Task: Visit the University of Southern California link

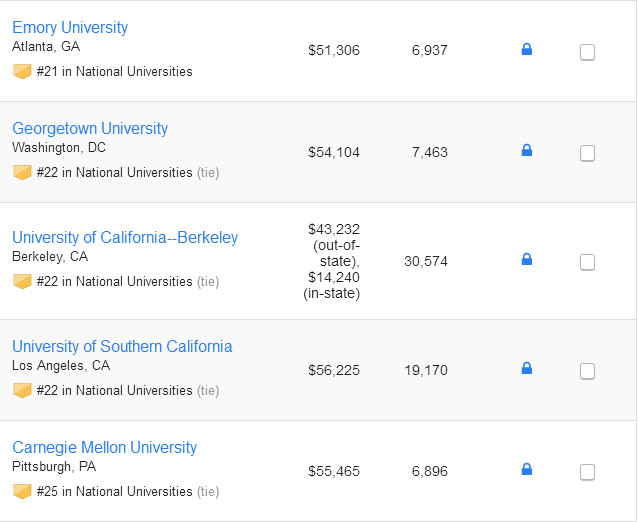Action: coord(122,346)
